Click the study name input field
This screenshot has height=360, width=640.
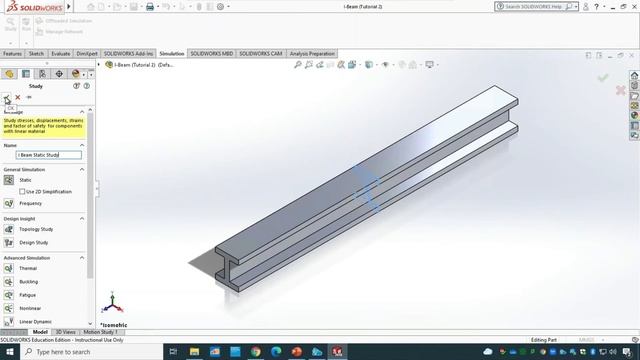49,155
